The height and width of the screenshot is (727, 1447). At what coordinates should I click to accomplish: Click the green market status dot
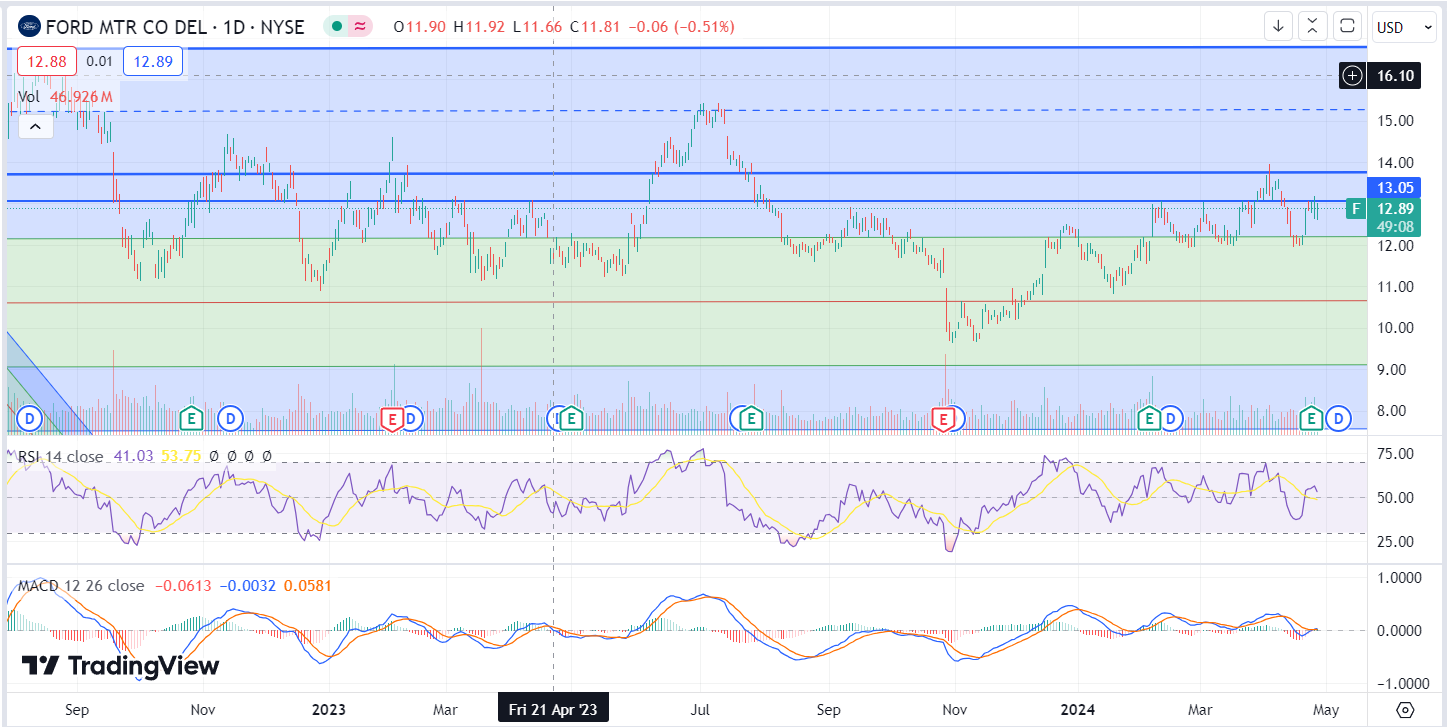click(x=337, y=27)
